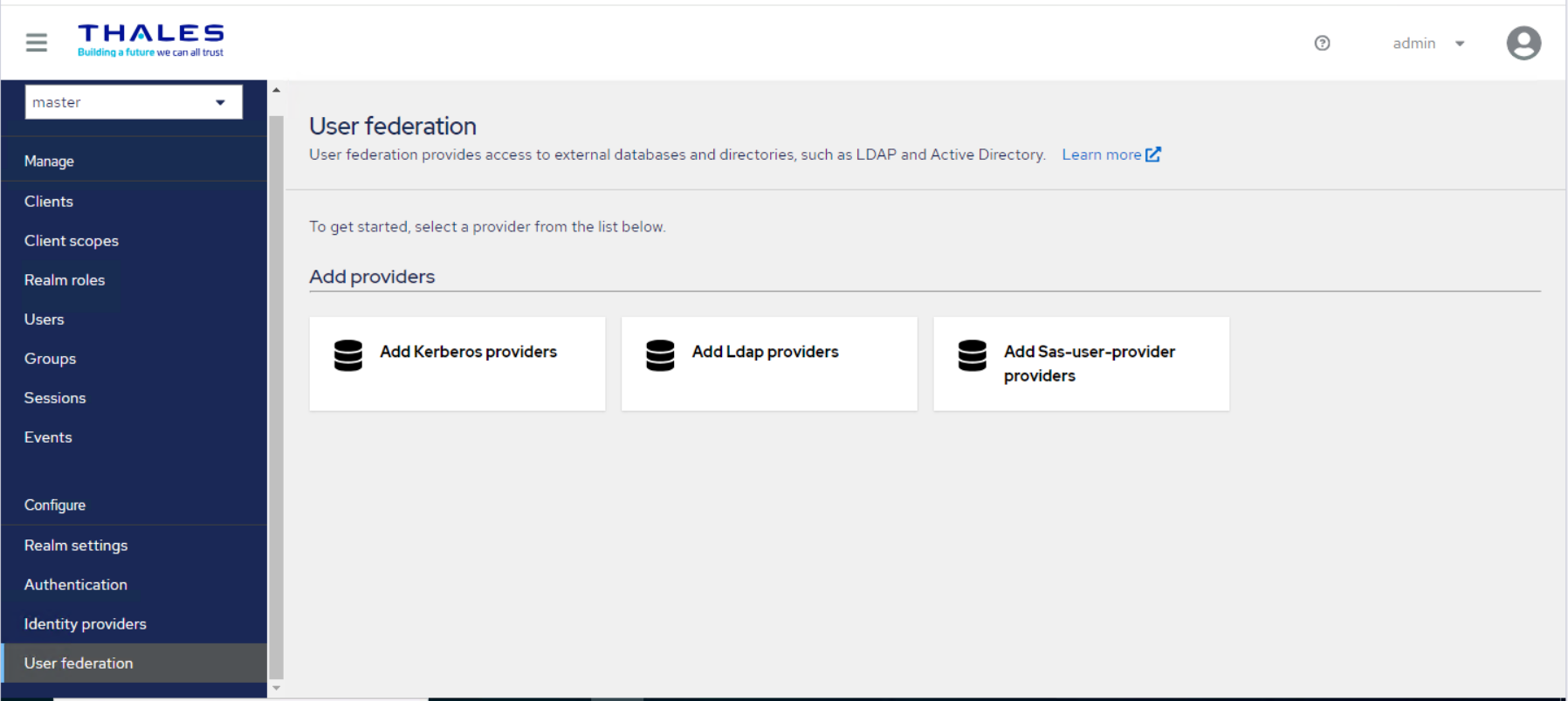The height and width of the screenshot is (701, 1568).
Task: Expand the admin user dropdown
Action: 1428,43
